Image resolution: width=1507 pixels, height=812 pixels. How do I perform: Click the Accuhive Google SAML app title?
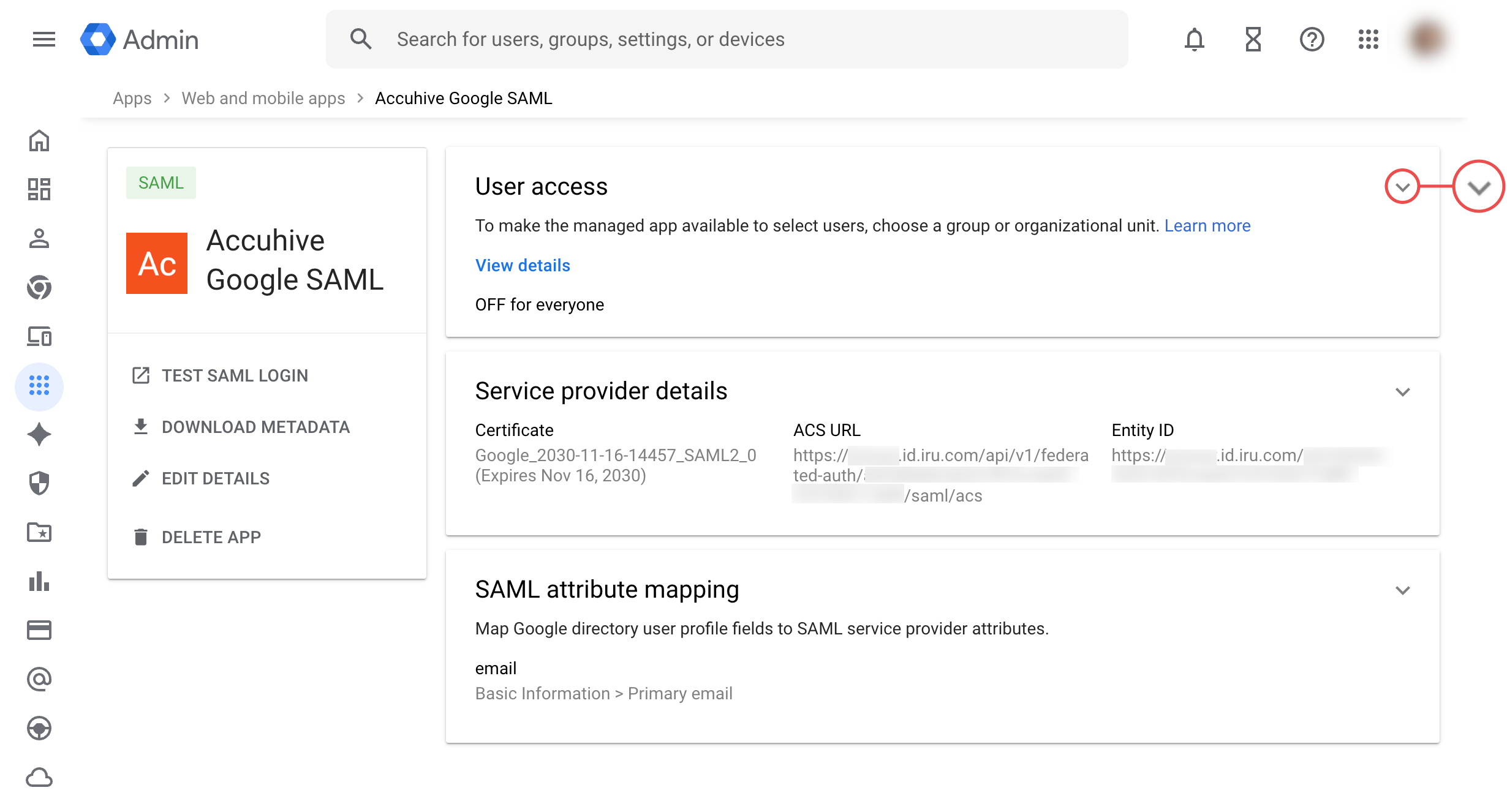pos(295,260)
